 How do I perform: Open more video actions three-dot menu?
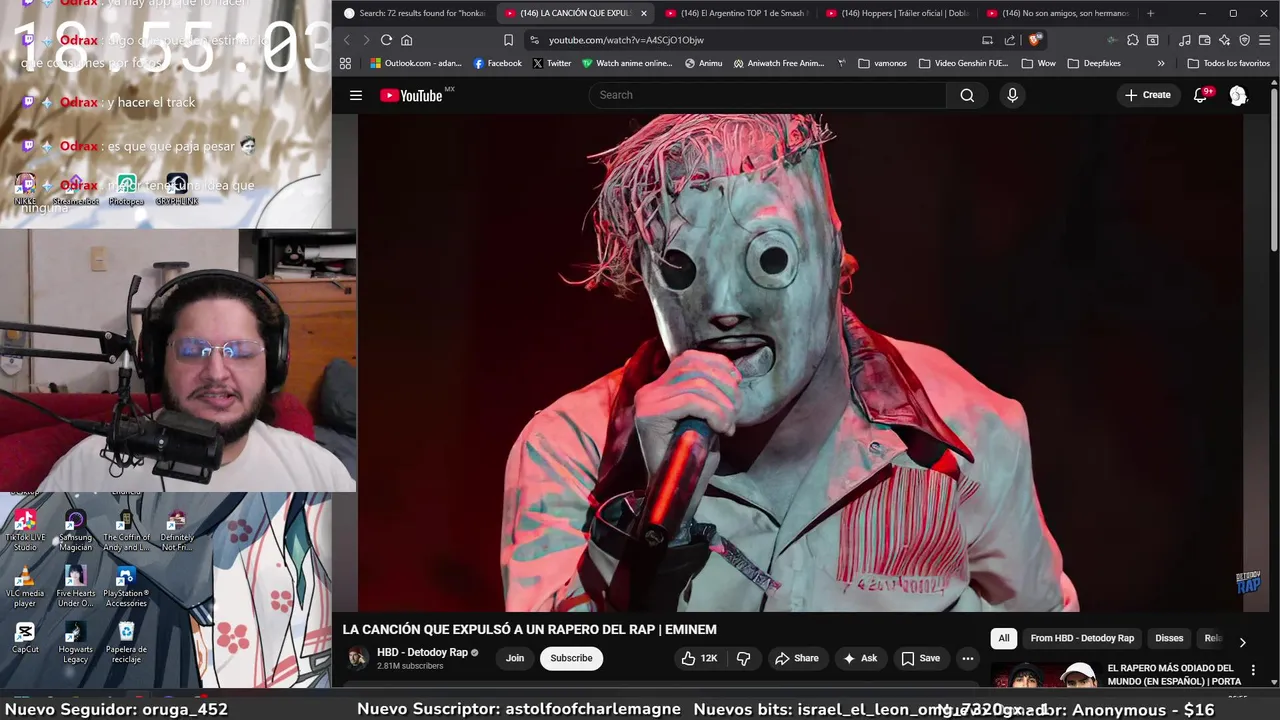(967, 658)
